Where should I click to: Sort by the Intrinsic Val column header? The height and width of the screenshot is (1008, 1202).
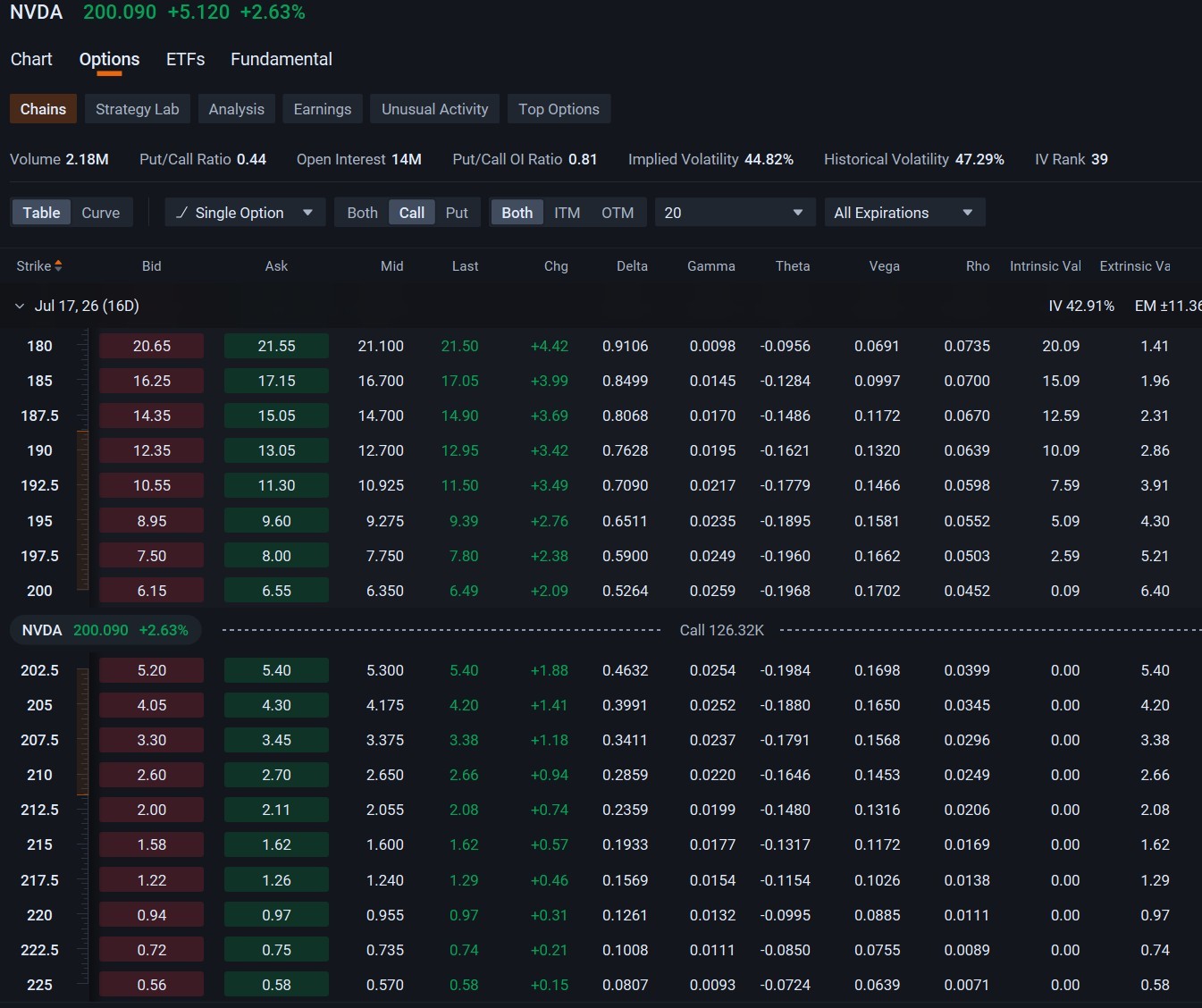coord(1046,265)
